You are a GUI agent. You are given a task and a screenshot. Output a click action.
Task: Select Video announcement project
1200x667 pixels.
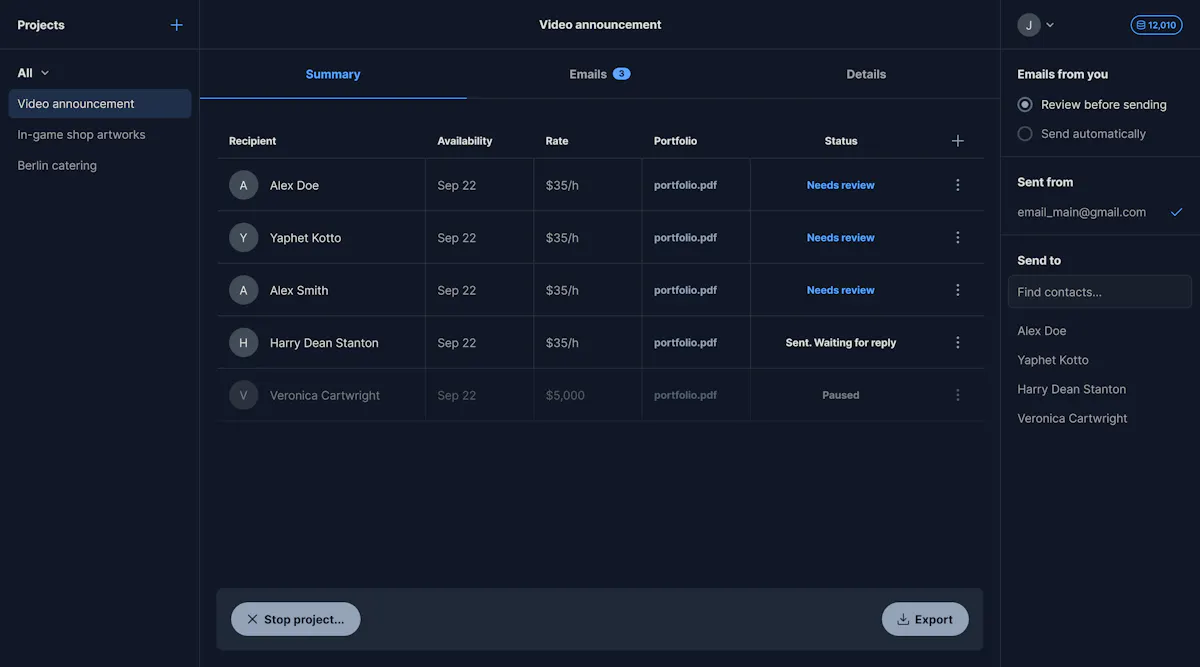[100, 104]
